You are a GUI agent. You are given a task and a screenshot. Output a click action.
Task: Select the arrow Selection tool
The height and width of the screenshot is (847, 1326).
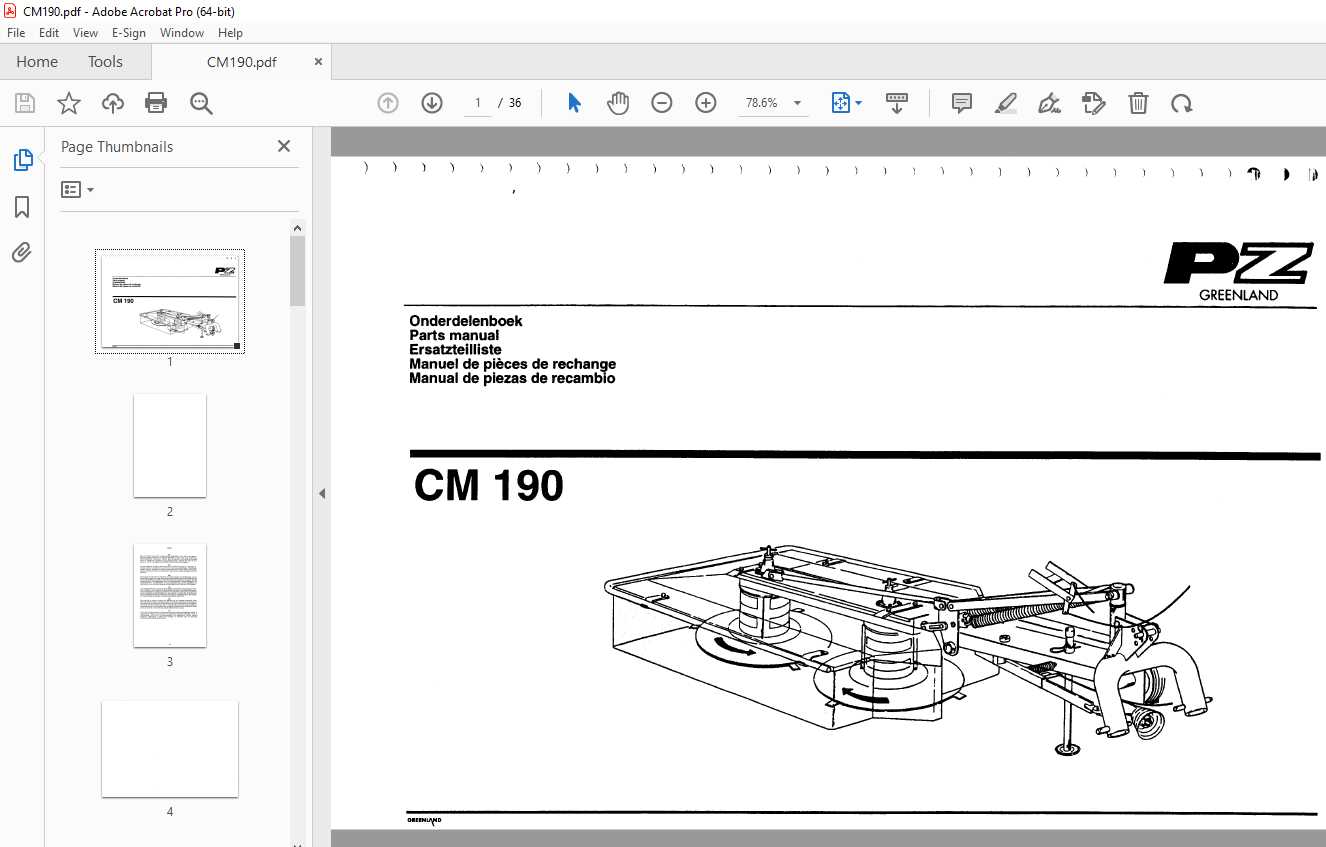tap(574, 103)
